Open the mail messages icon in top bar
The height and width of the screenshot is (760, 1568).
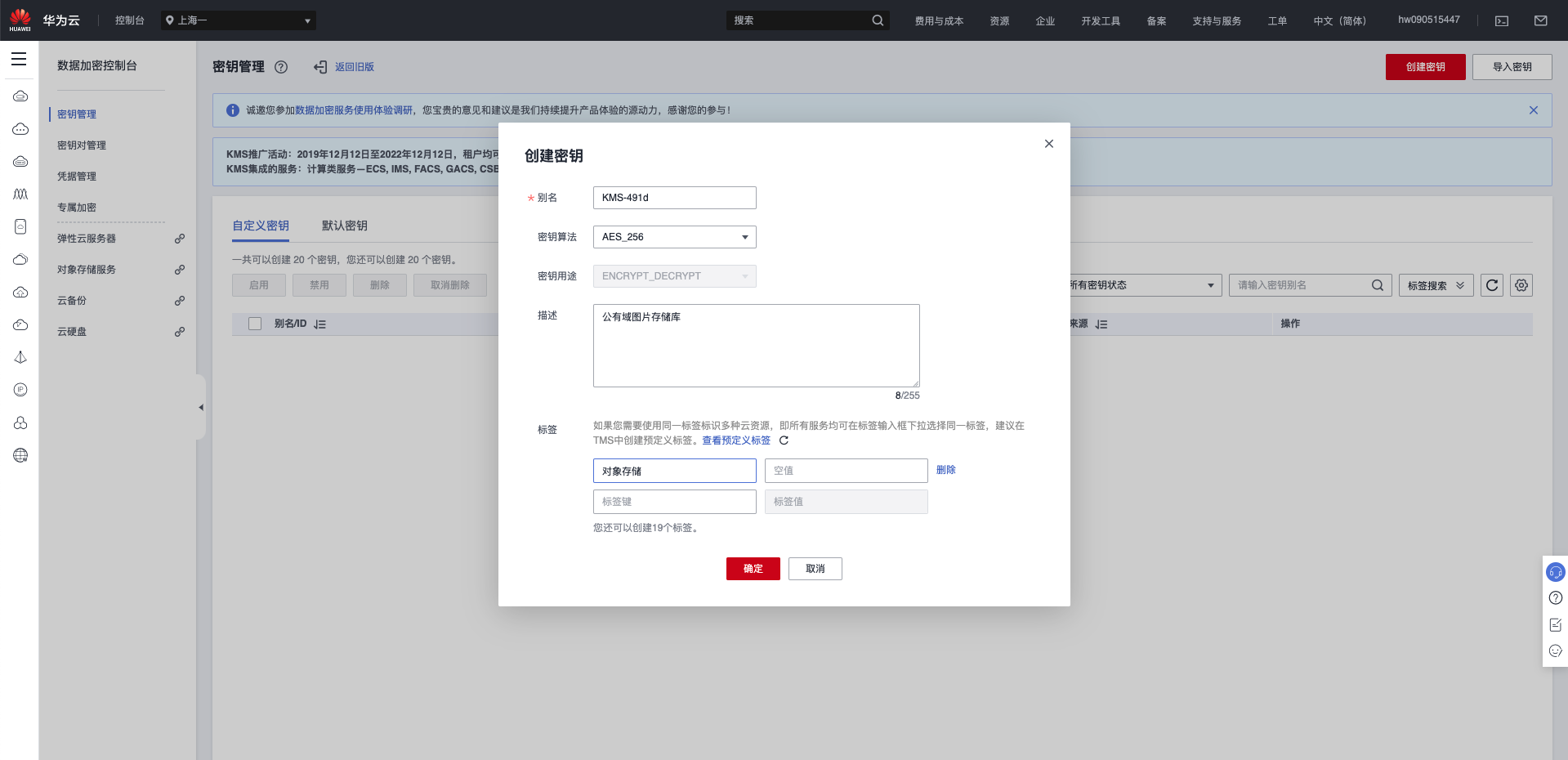coord(1539,20)
